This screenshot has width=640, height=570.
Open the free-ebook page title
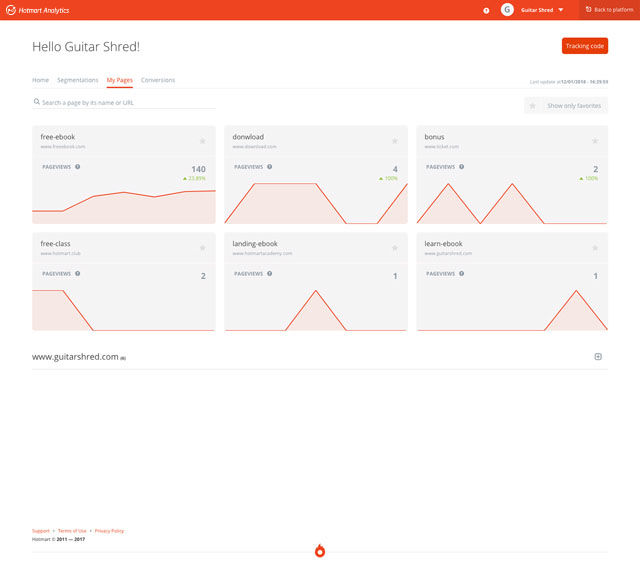58,137
